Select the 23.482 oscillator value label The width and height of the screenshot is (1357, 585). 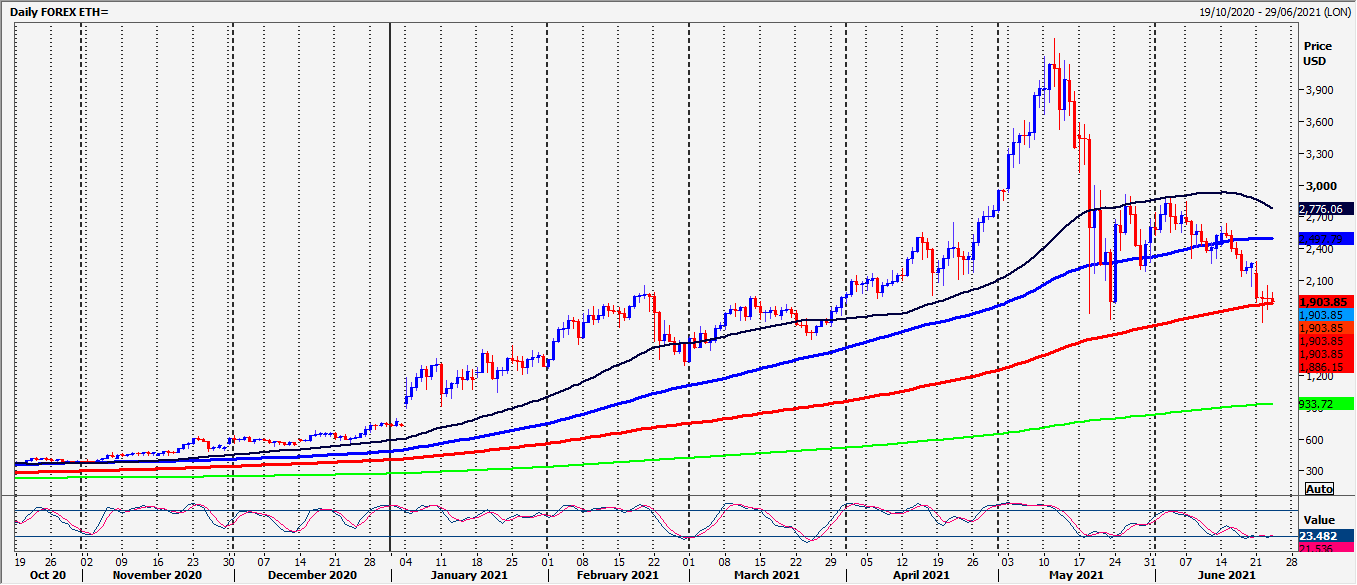1325,537
